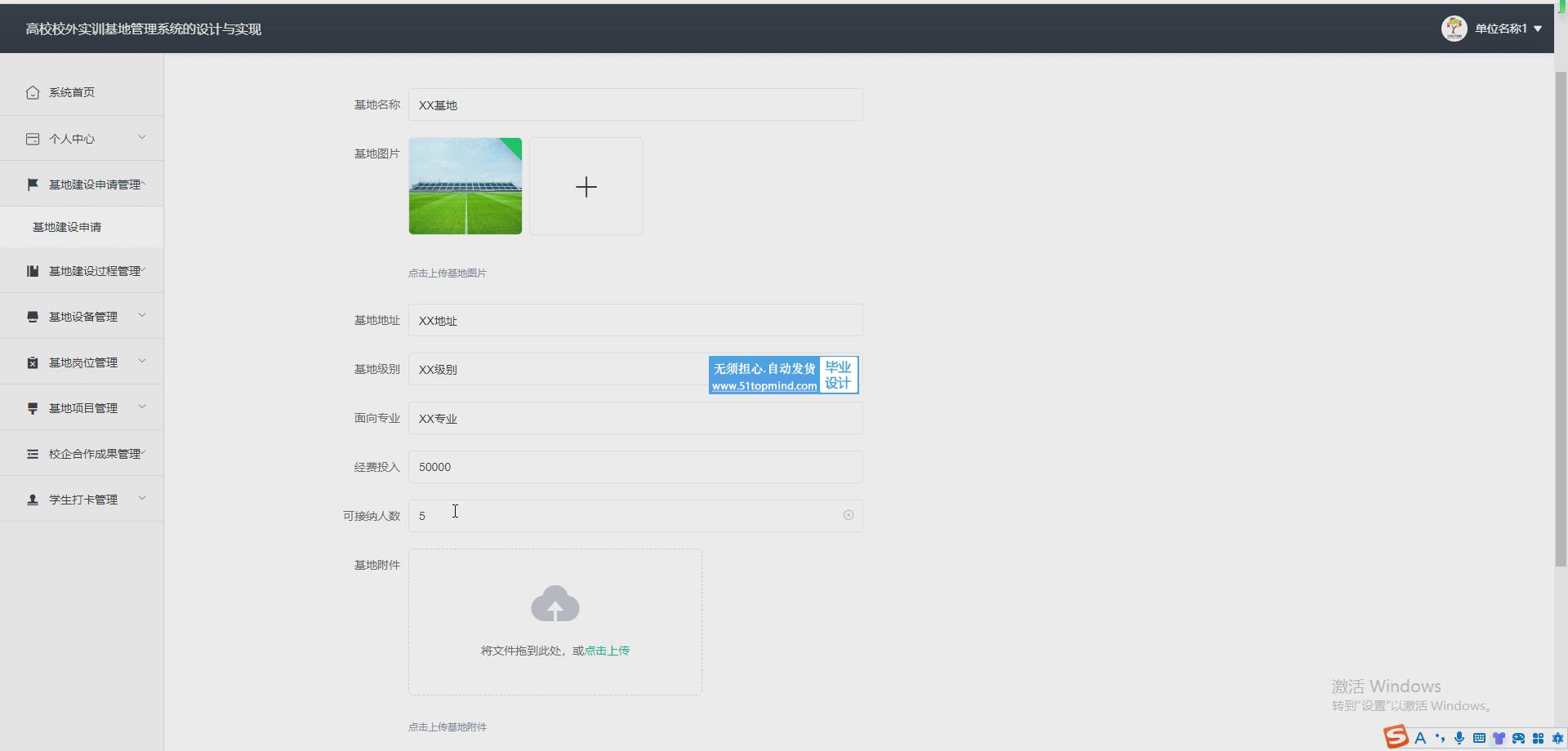Screen dimensions: 1568x751
Task: Focus the 基地名称 input field
Action: pyautogui.click(x=635, y=104)
